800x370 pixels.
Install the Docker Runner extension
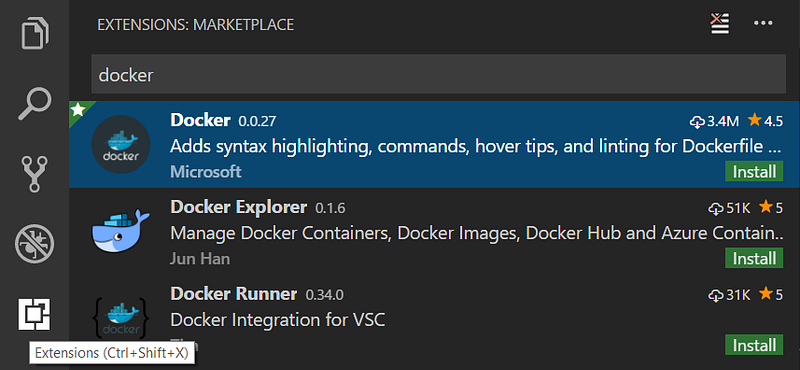[754, 346]
